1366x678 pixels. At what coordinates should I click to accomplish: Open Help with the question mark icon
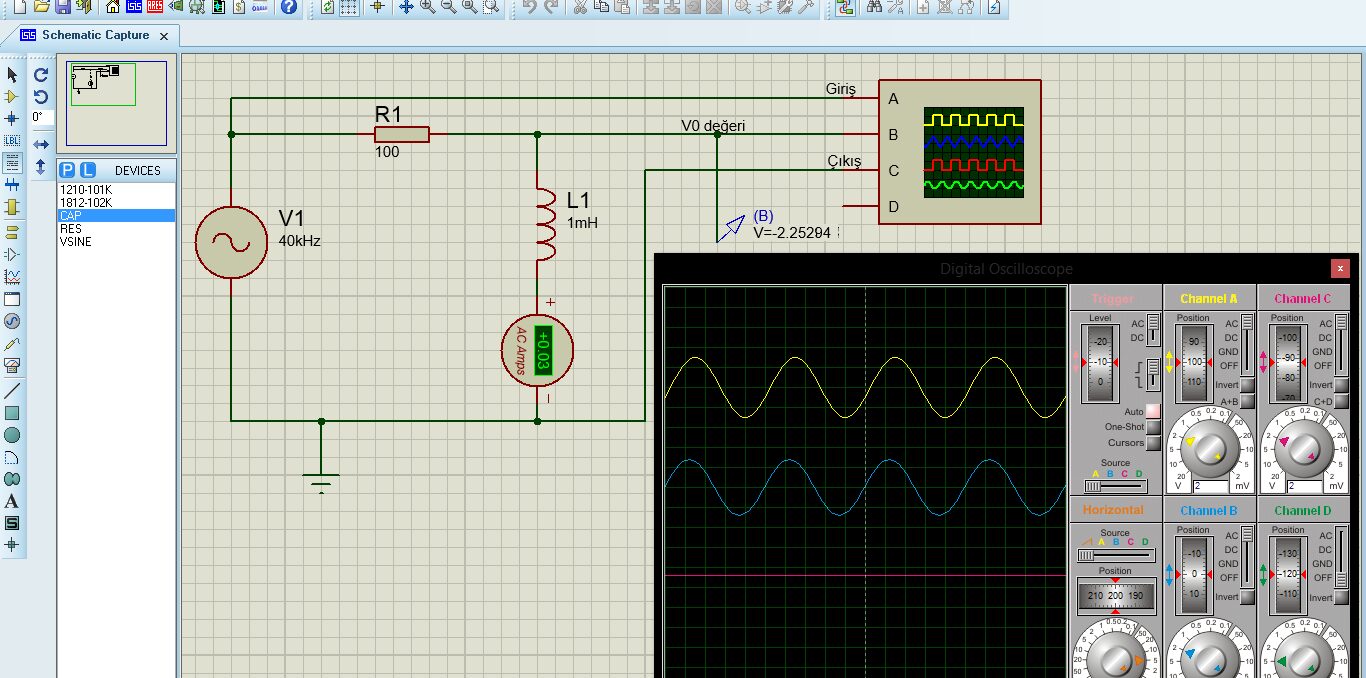pyautogui.click(x=289, y=7)
